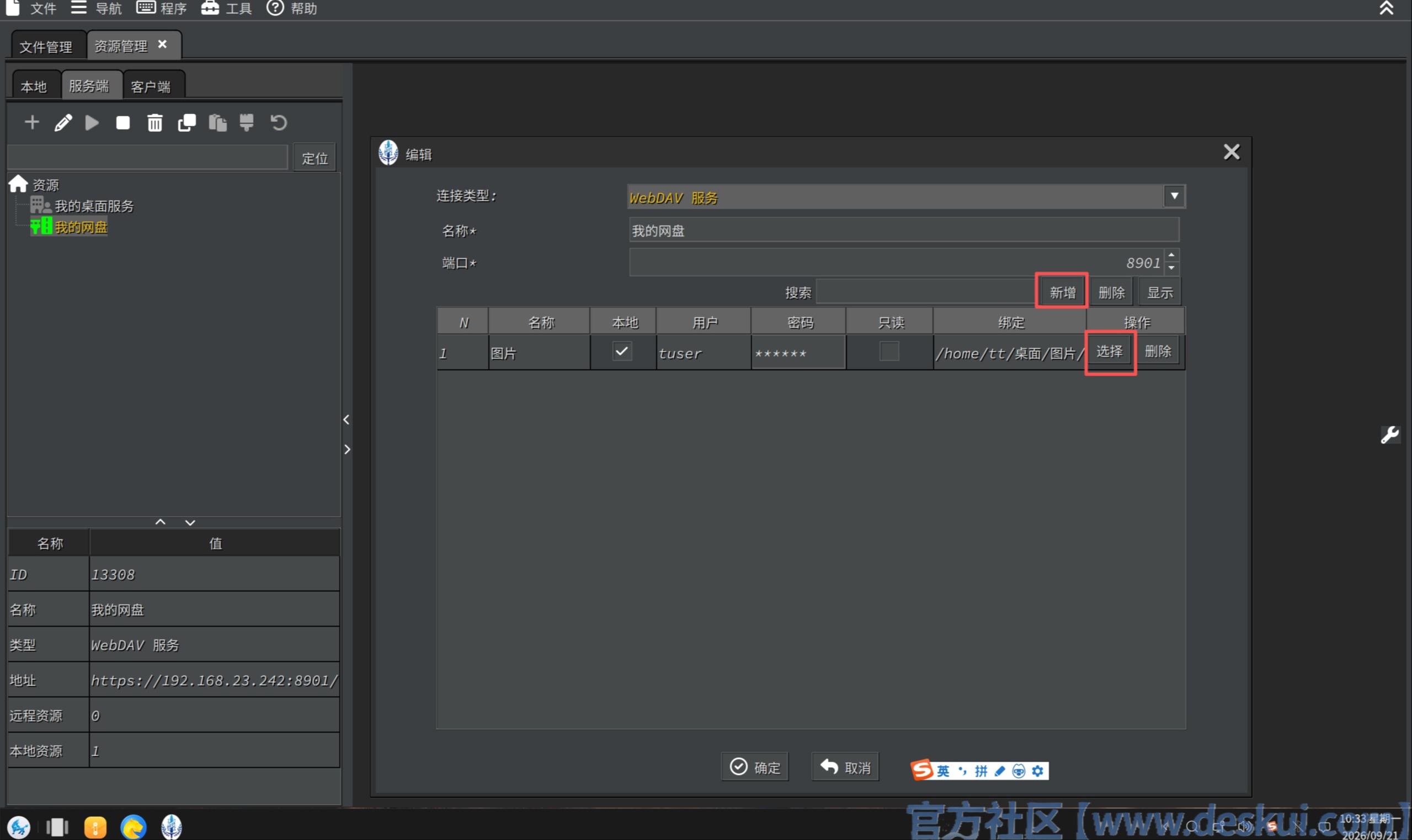Click the 端口 field showing 8901
Image resolution: width=1412 pixels, height=840 pixels.
click(897, 262)
